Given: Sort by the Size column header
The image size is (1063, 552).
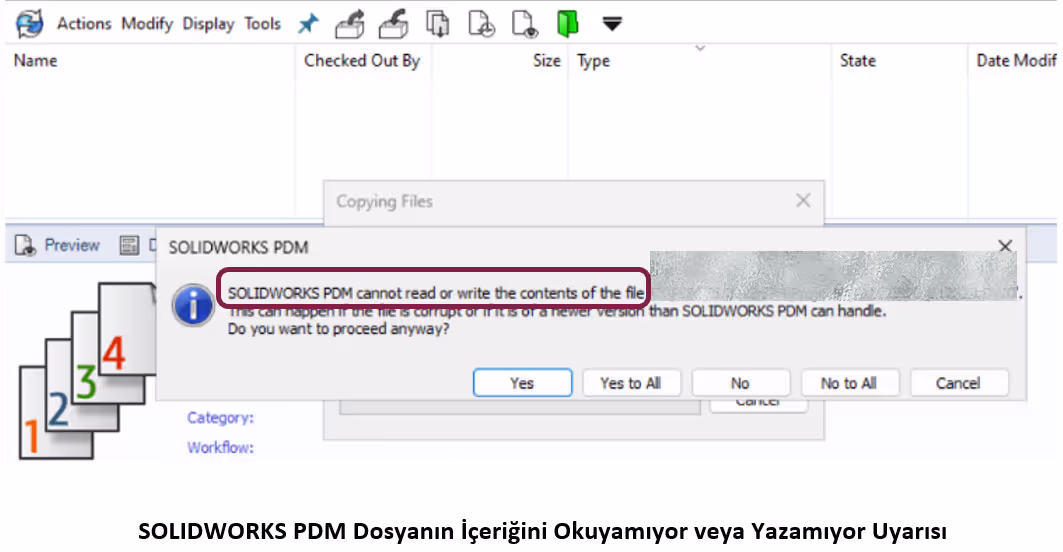Looking at the screenshot, I should pyautogui.click(x=546, y=61).
